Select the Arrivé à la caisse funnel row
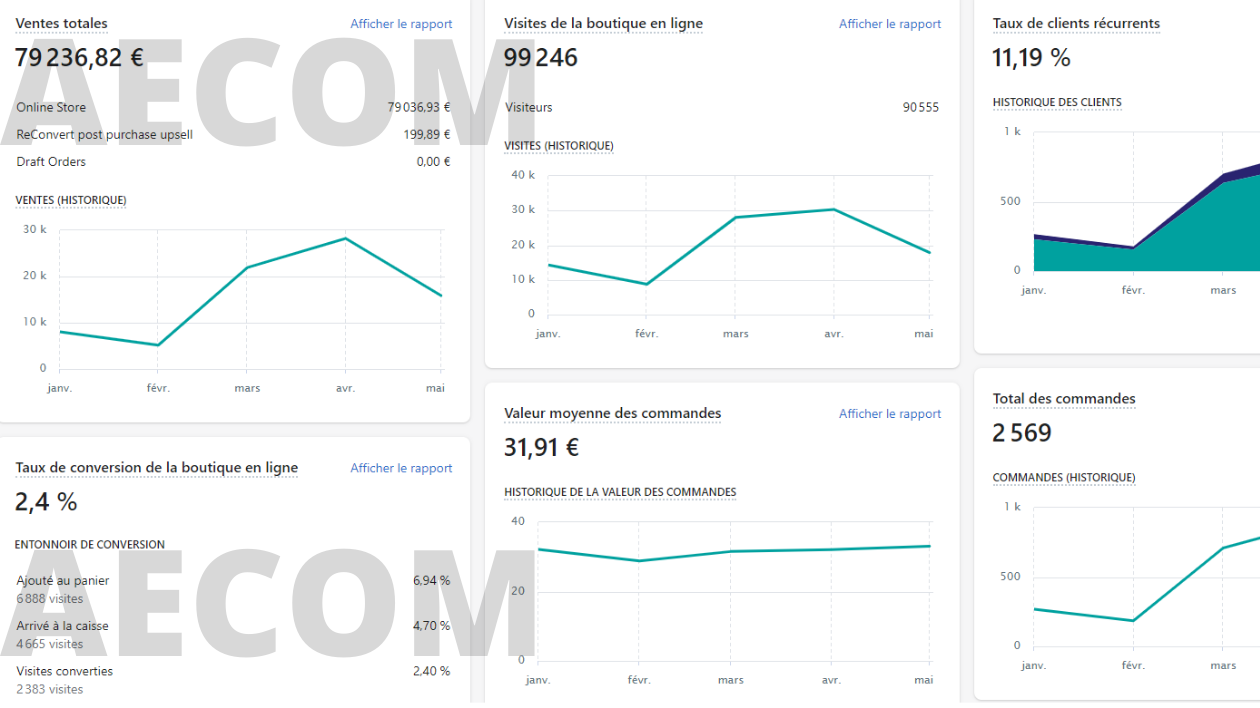 tap(62, 625)
